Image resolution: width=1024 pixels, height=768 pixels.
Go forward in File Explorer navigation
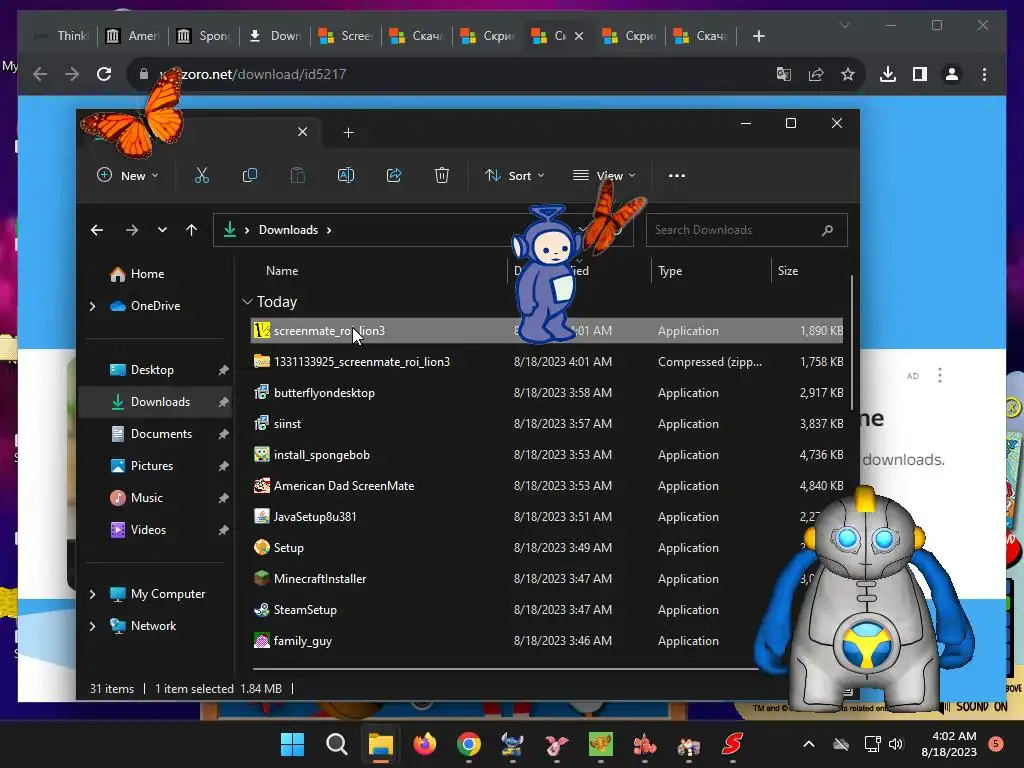[x=132, y=230]
